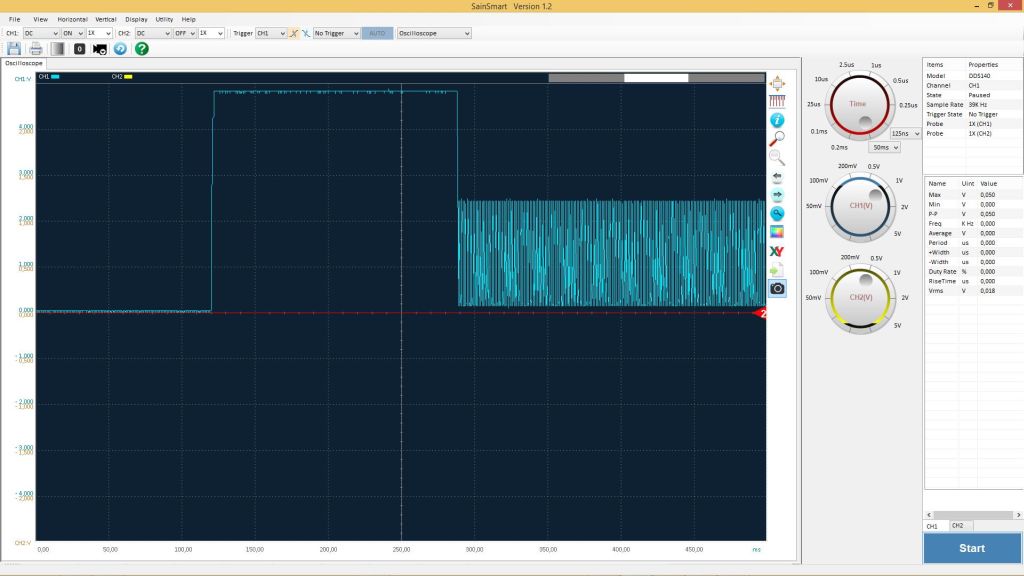Open the 125ns time dropdown
The height and width of the screenshot is (576, 1024).
click(905, 133)
